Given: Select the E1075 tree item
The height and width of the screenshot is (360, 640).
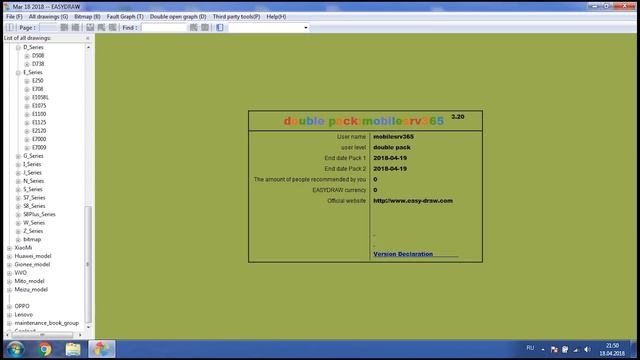Looking at the screenshot, I should (39, 106).
